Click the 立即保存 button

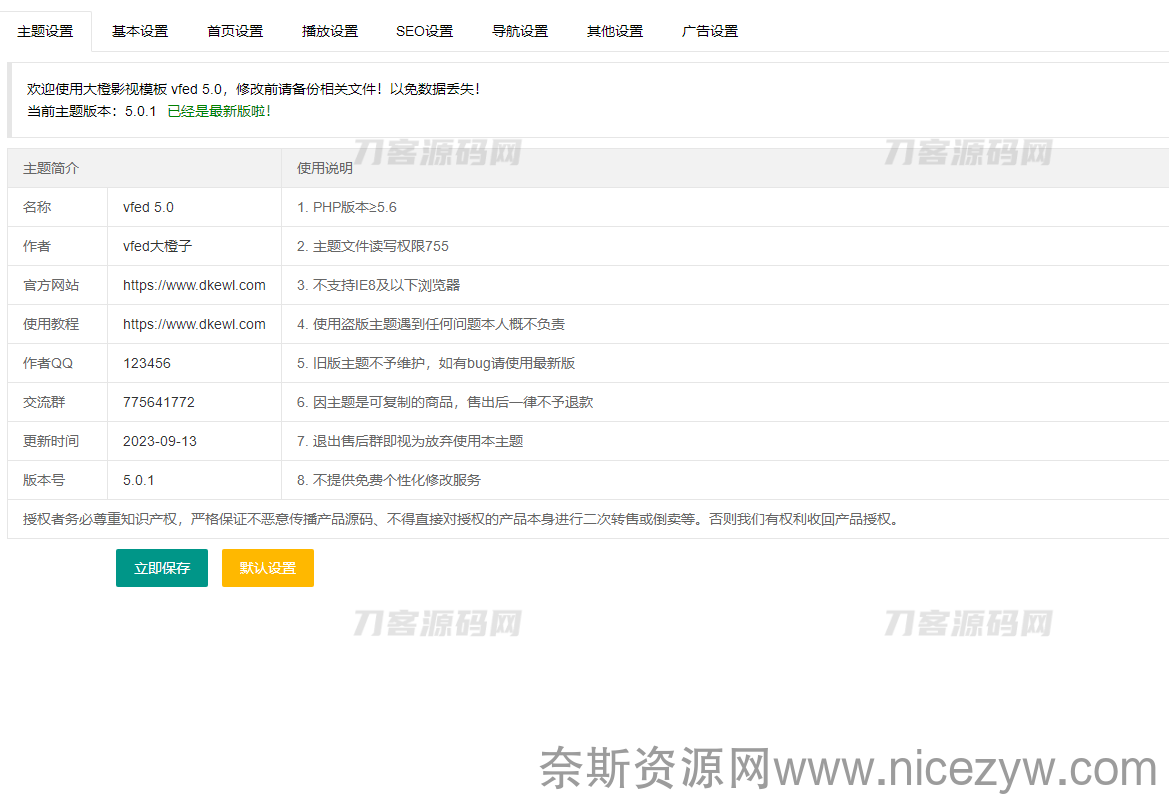pos(162,568)
